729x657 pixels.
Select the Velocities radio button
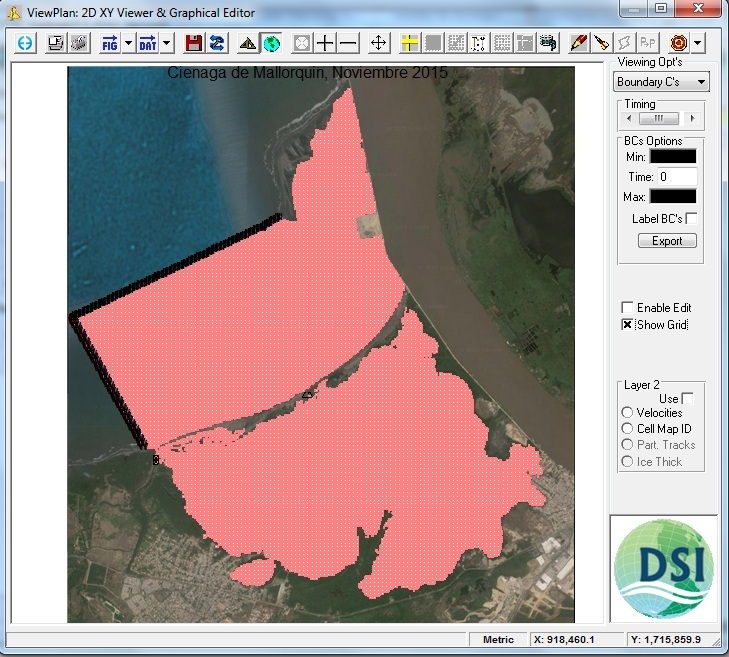pos(627,412)
